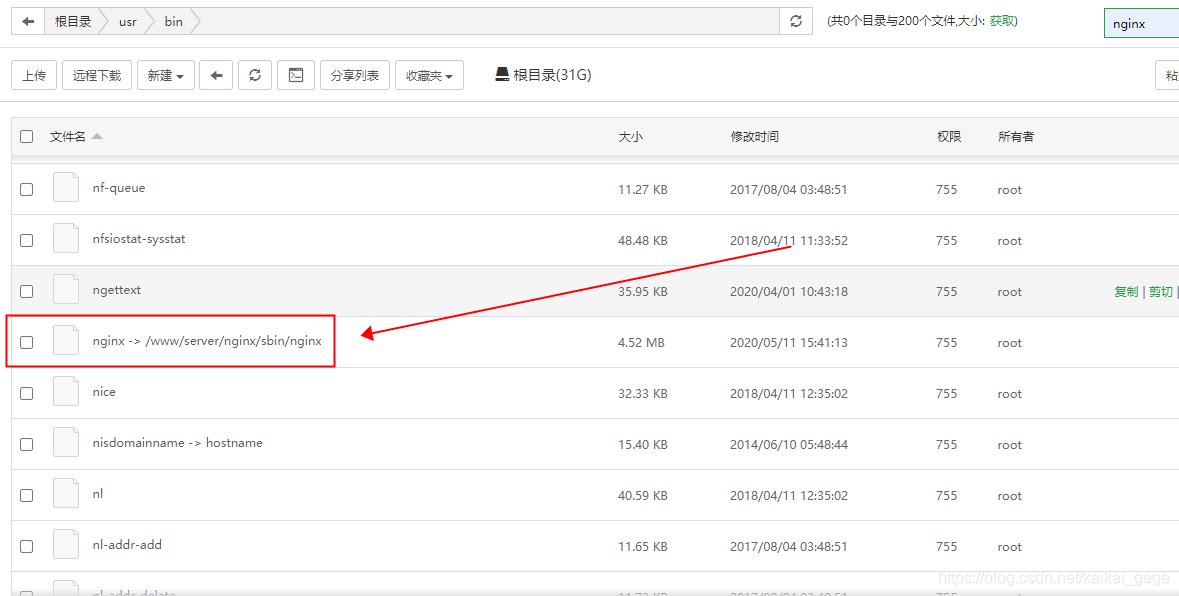Check the box for nl-addr-add
Image resolution: width=1179 pixels, height=596 pixels.
coord(26,546)
